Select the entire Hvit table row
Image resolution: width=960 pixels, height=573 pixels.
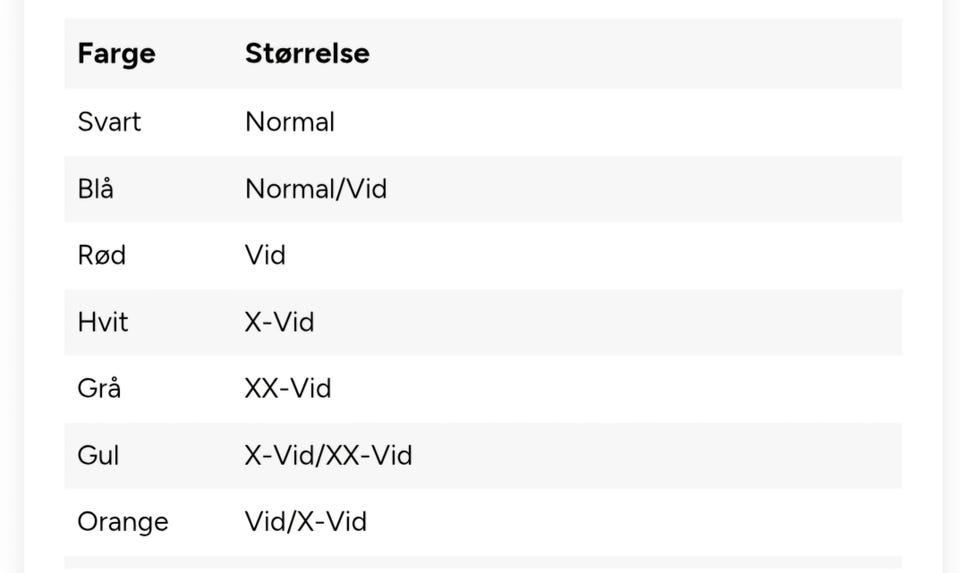point(600,322)
